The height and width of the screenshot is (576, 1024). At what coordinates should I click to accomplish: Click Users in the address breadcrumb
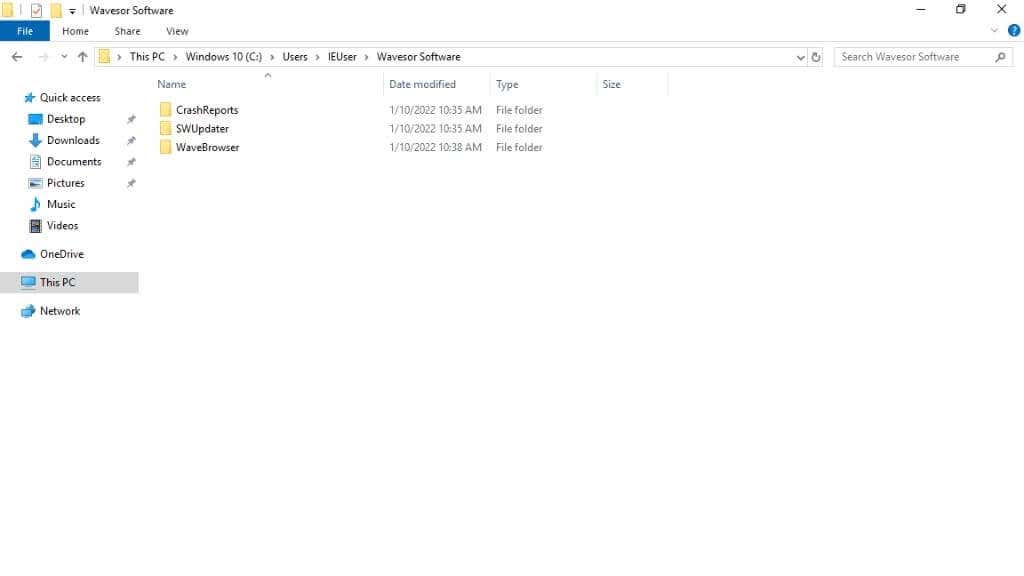click(x=295, y=57)
